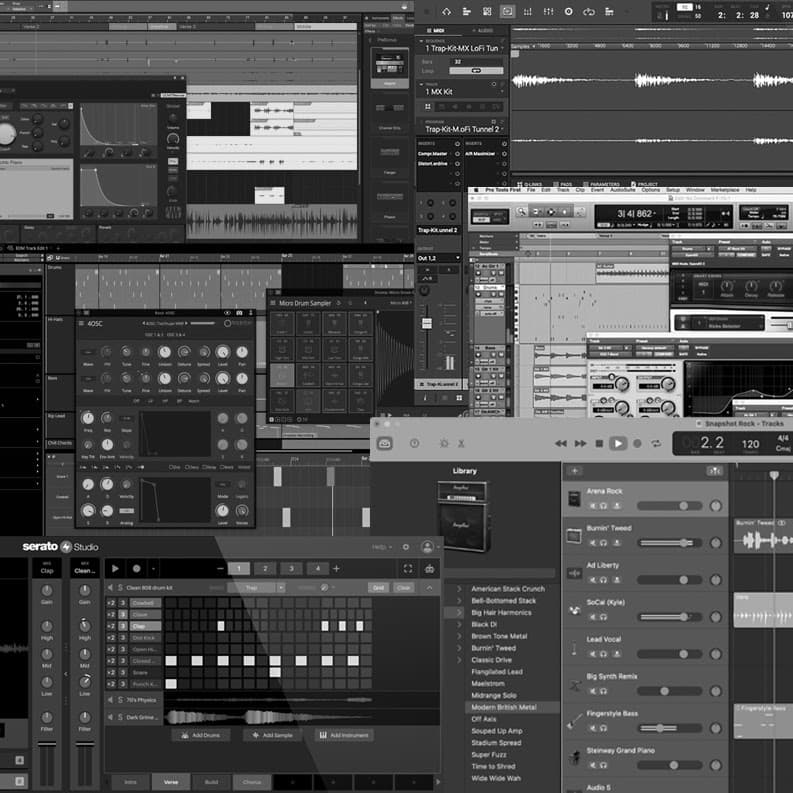Open the GarageBand Library button

[x=385, y=443]
